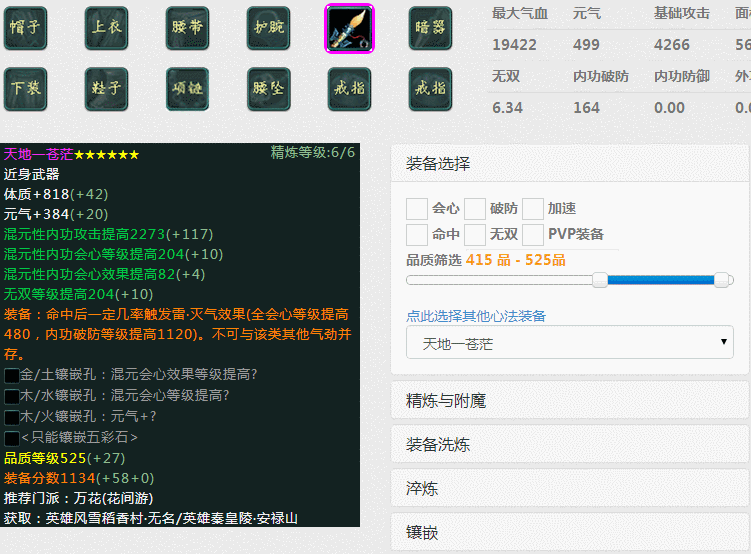Select the 帽子 (hat) equipment slot
The width and height of the screenshot is (751, 554).
point(25,28)
